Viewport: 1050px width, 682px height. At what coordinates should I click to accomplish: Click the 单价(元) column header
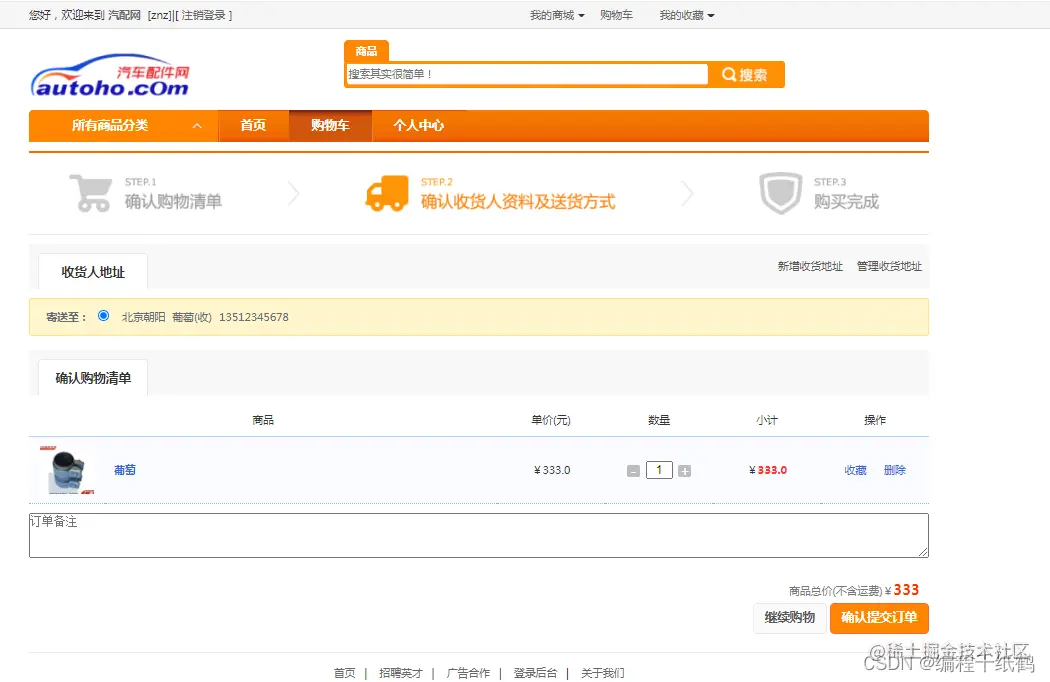(x=551, y=420)
